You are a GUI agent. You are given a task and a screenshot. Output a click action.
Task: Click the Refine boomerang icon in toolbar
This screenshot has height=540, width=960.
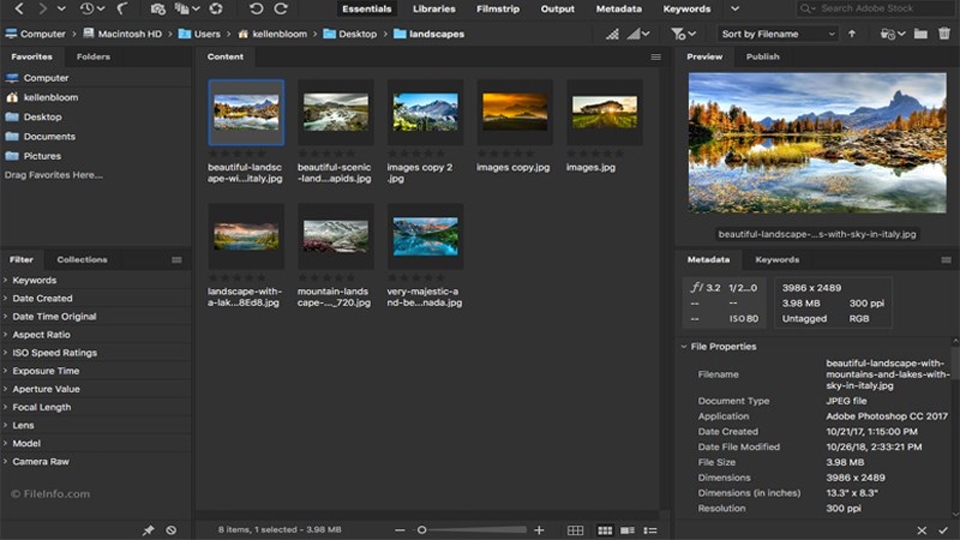click(x=121, y=9)
